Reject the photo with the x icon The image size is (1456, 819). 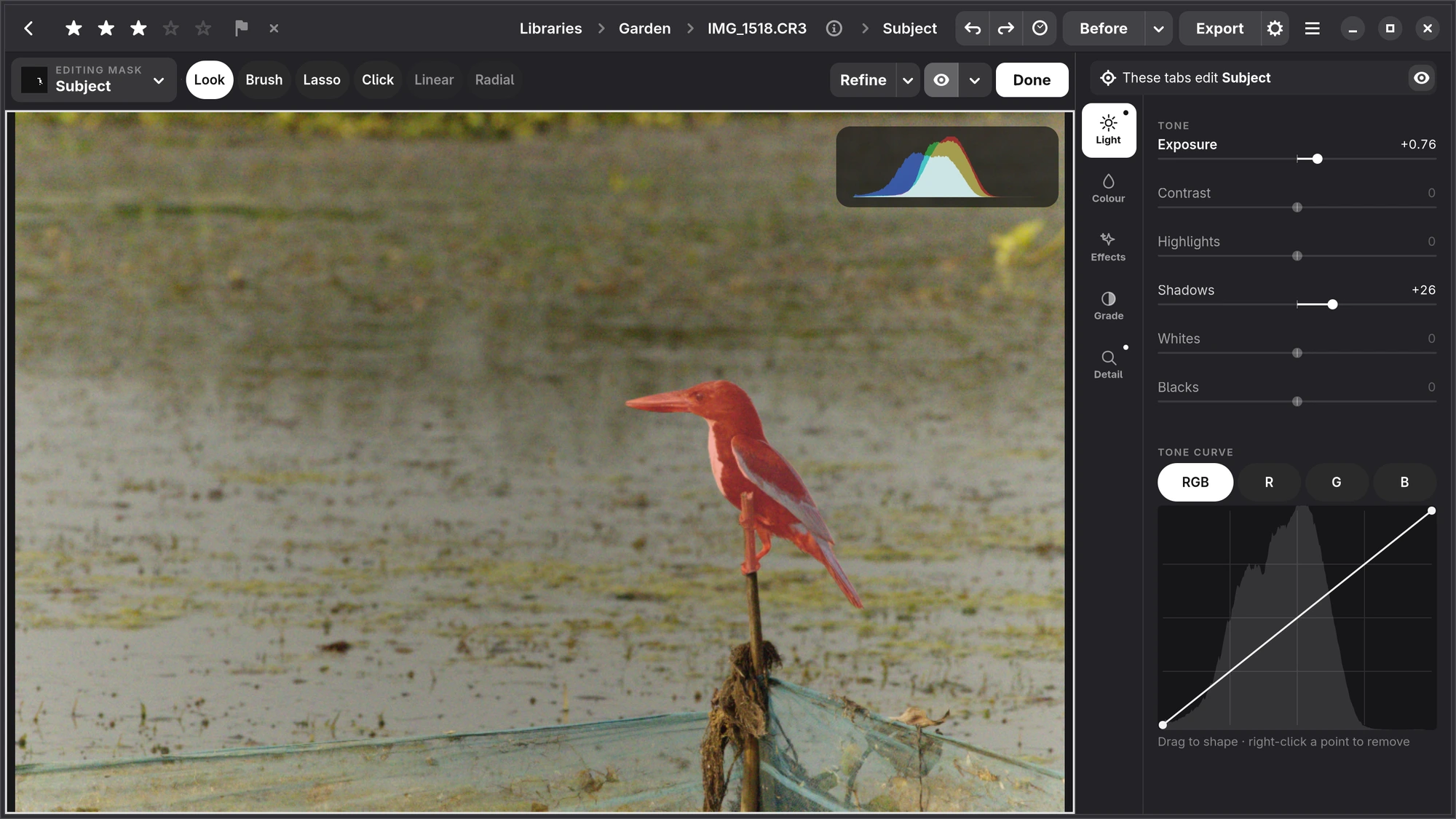click(x=274, y=28)
